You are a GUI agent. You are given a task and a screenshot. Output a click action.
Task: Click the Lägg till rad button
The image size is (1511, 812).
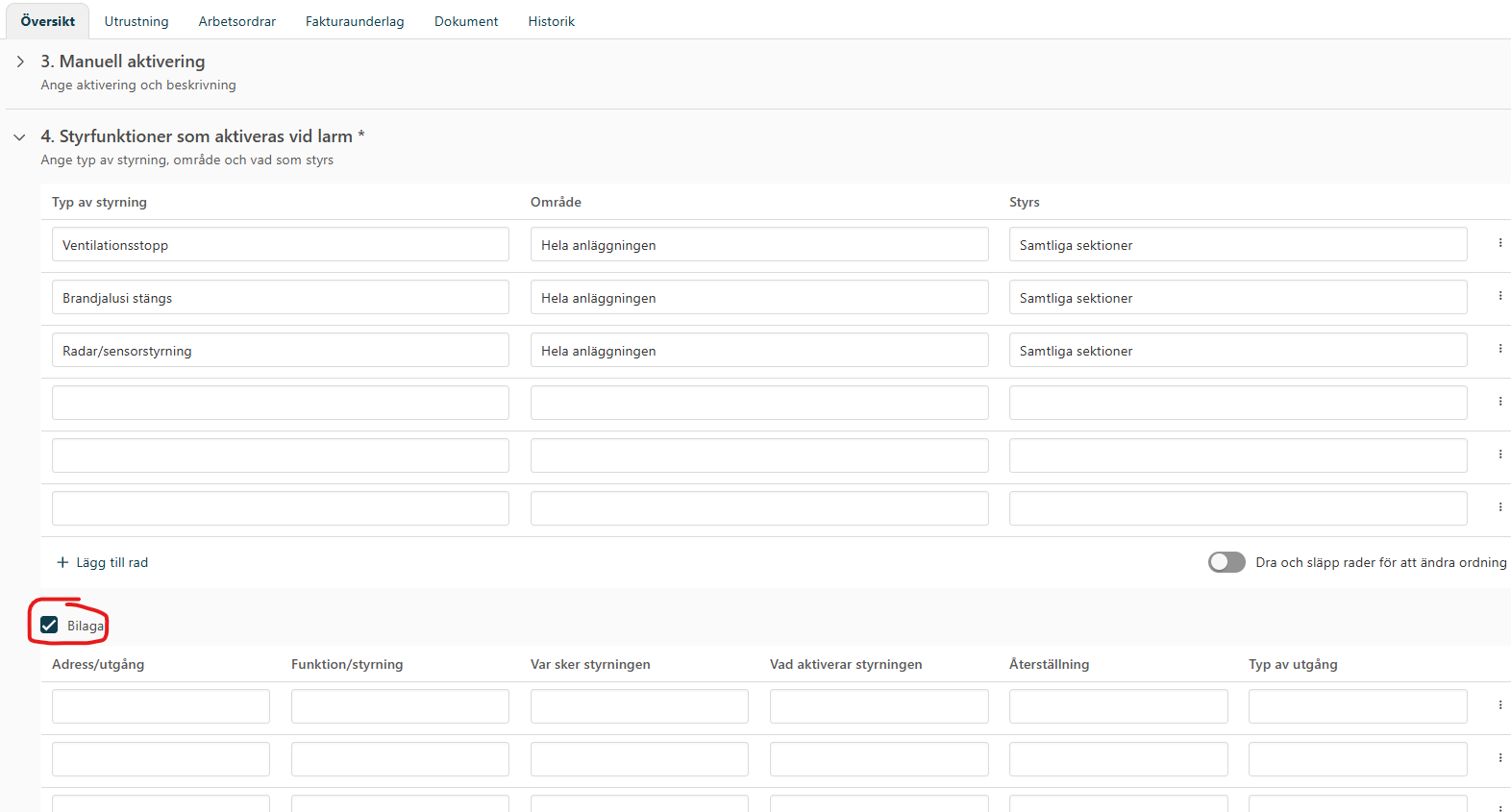(x=111, y=562)
